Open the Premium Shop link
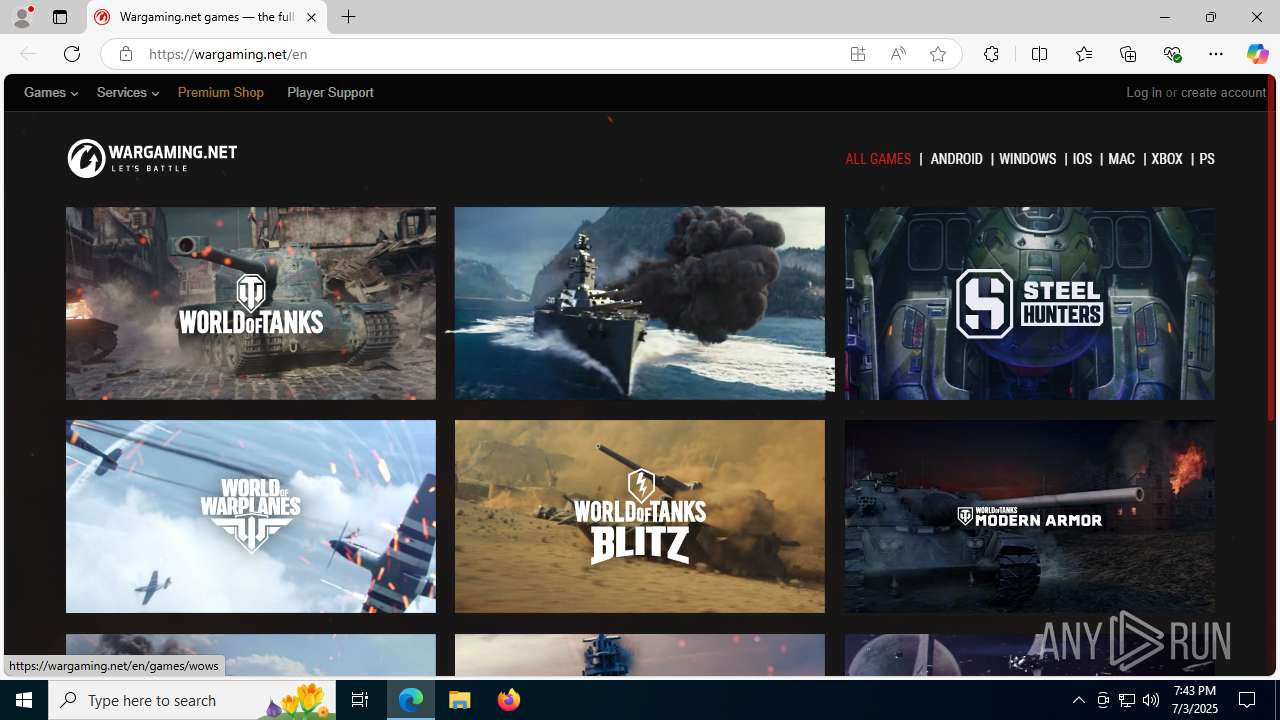This screenshot has width=1280, height=720. pyautogui.click(x=221, y=92)
